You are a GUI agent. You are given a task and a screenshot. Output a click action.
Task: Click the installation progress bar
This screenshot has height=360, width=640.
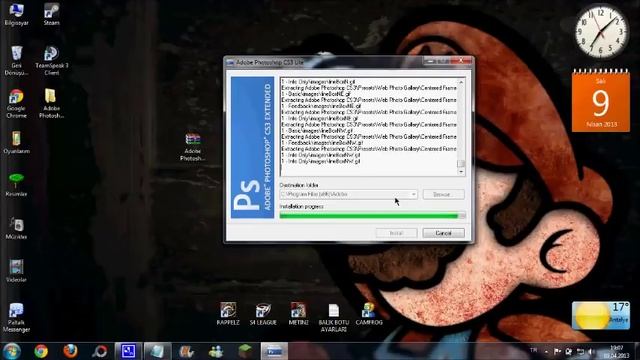tap(372, 216)
